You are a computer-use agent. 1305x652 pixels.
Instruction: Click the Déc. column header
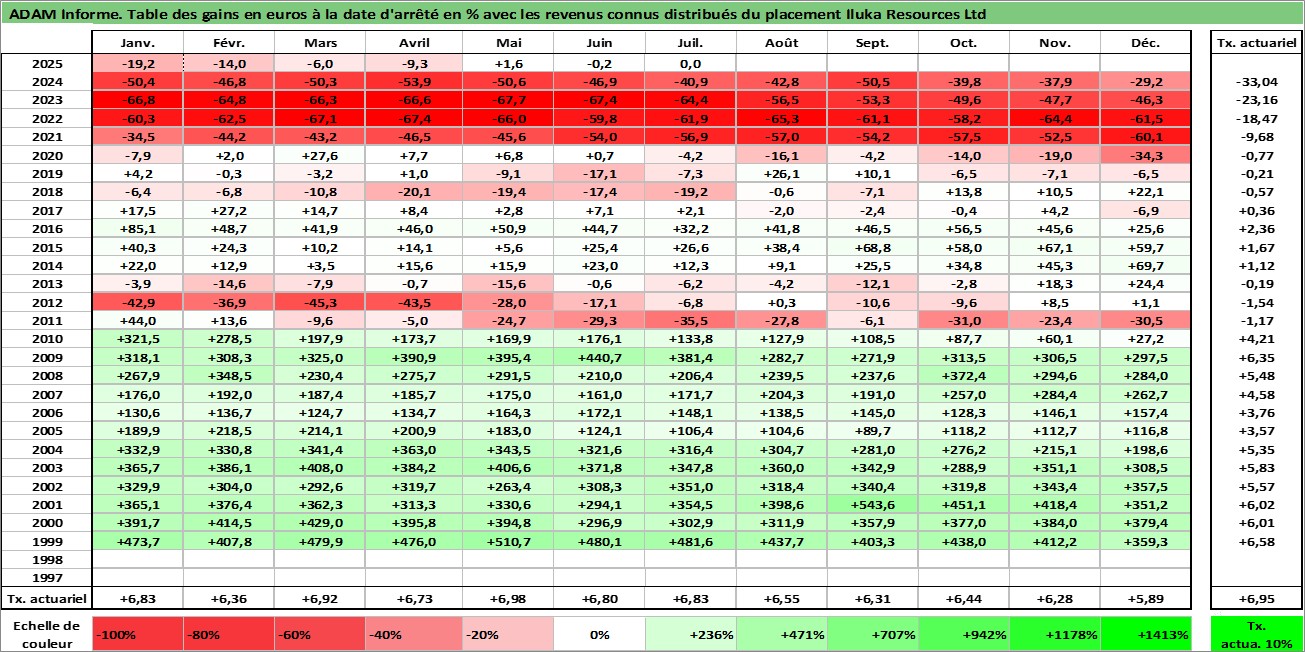pos(1146,43)
